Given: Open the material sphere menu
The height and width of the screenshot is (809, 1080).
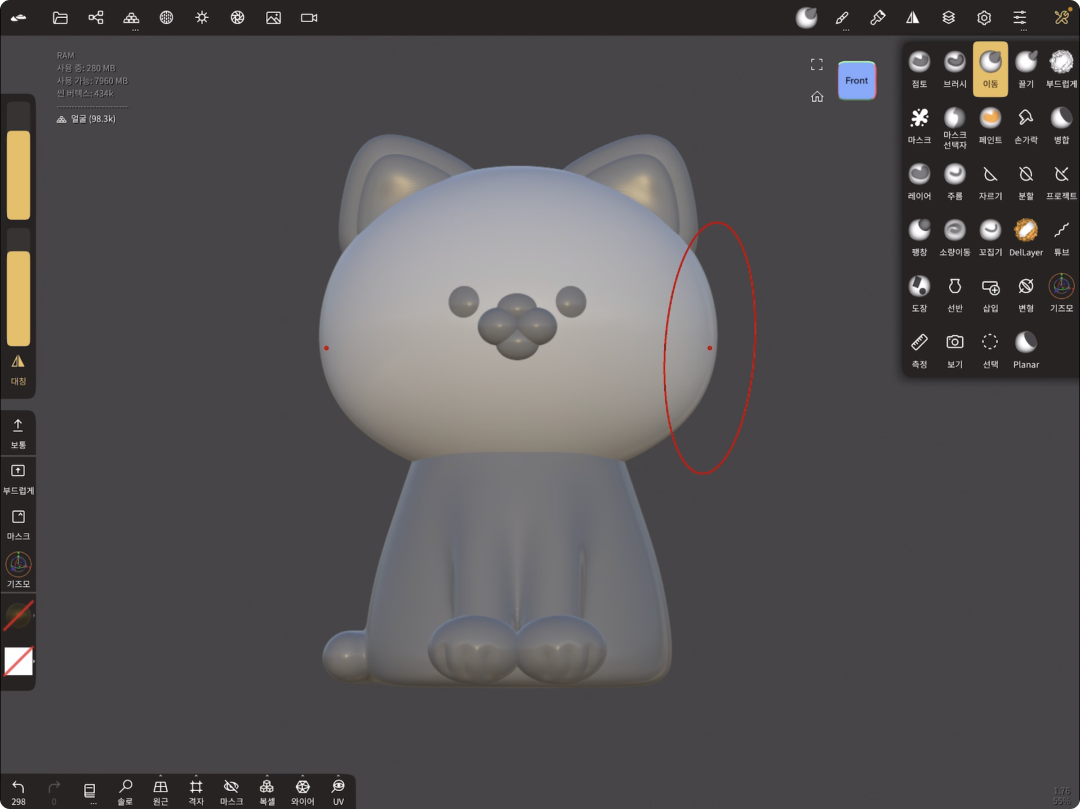Looking at the screenshot, I should pyautogui.click(x=167, y=17).
